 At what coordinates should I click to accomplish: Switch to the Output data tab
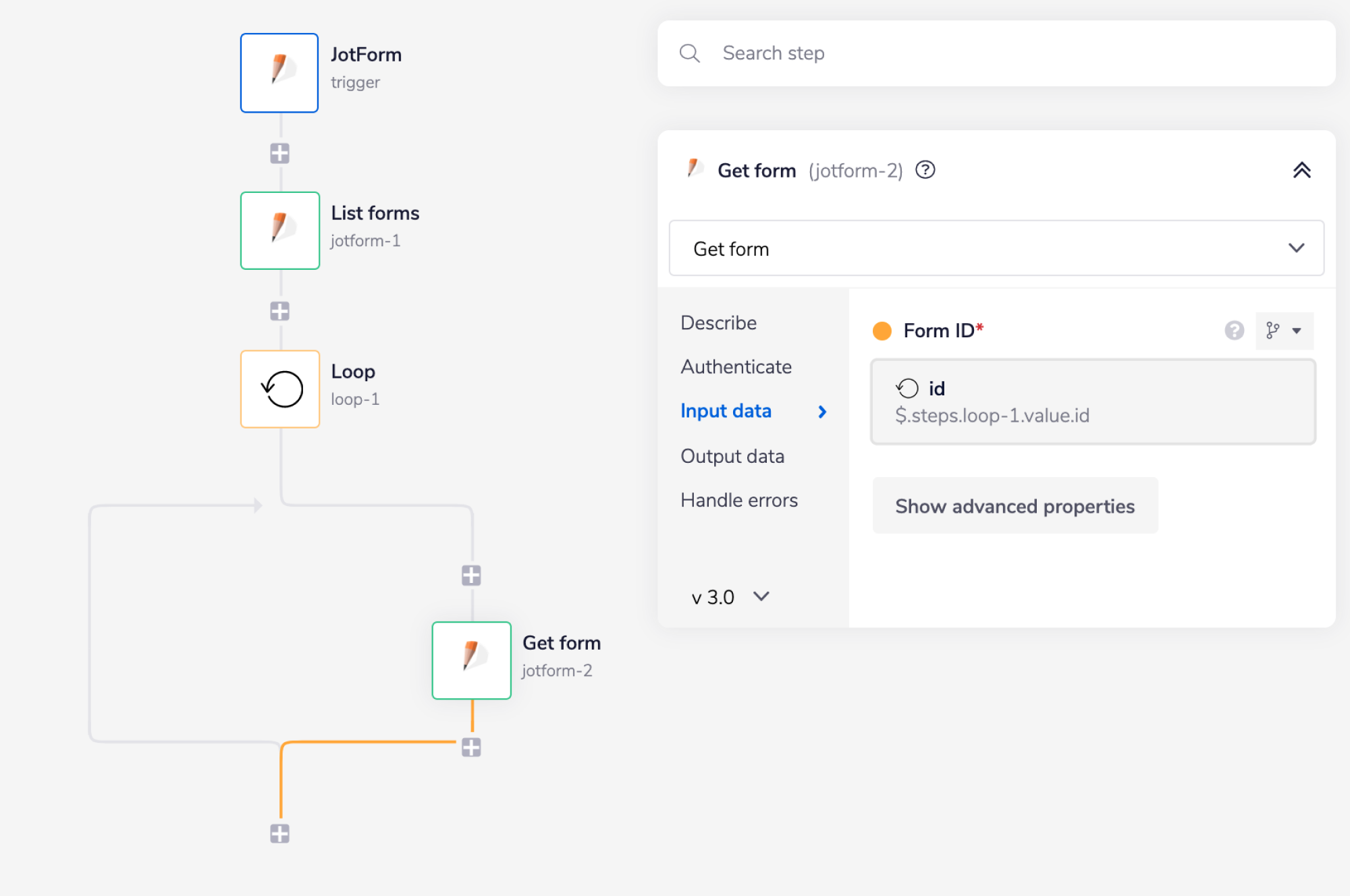732,456
